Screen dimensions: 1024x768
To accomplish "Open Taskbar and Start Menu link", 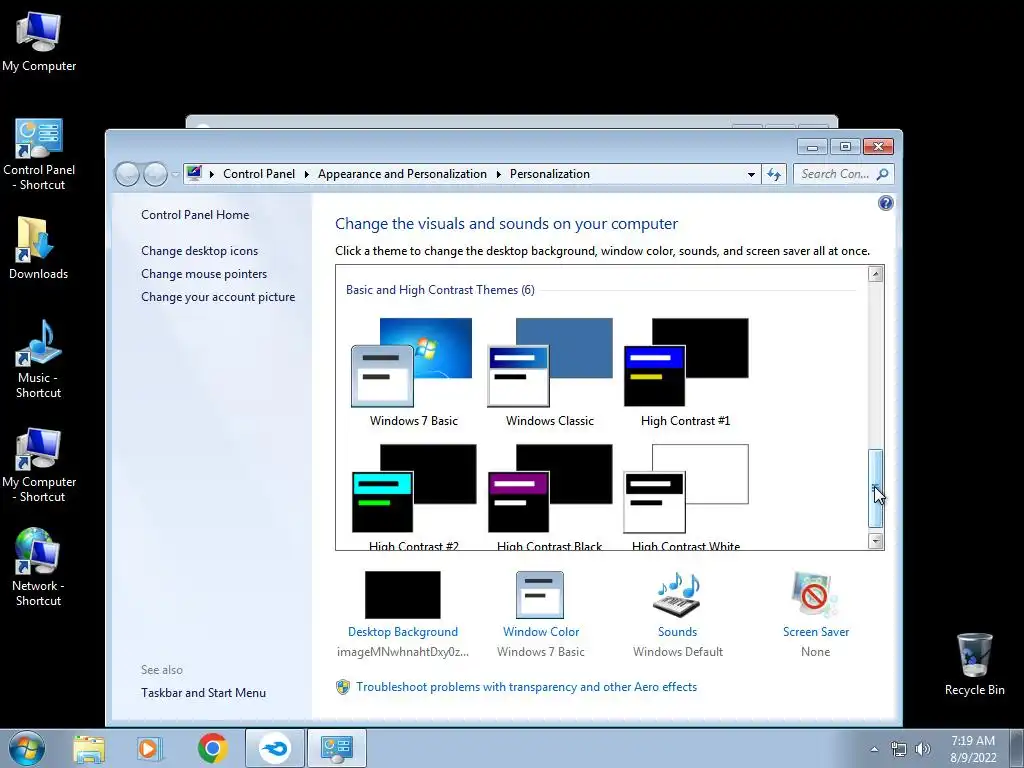I will [203, 693].
